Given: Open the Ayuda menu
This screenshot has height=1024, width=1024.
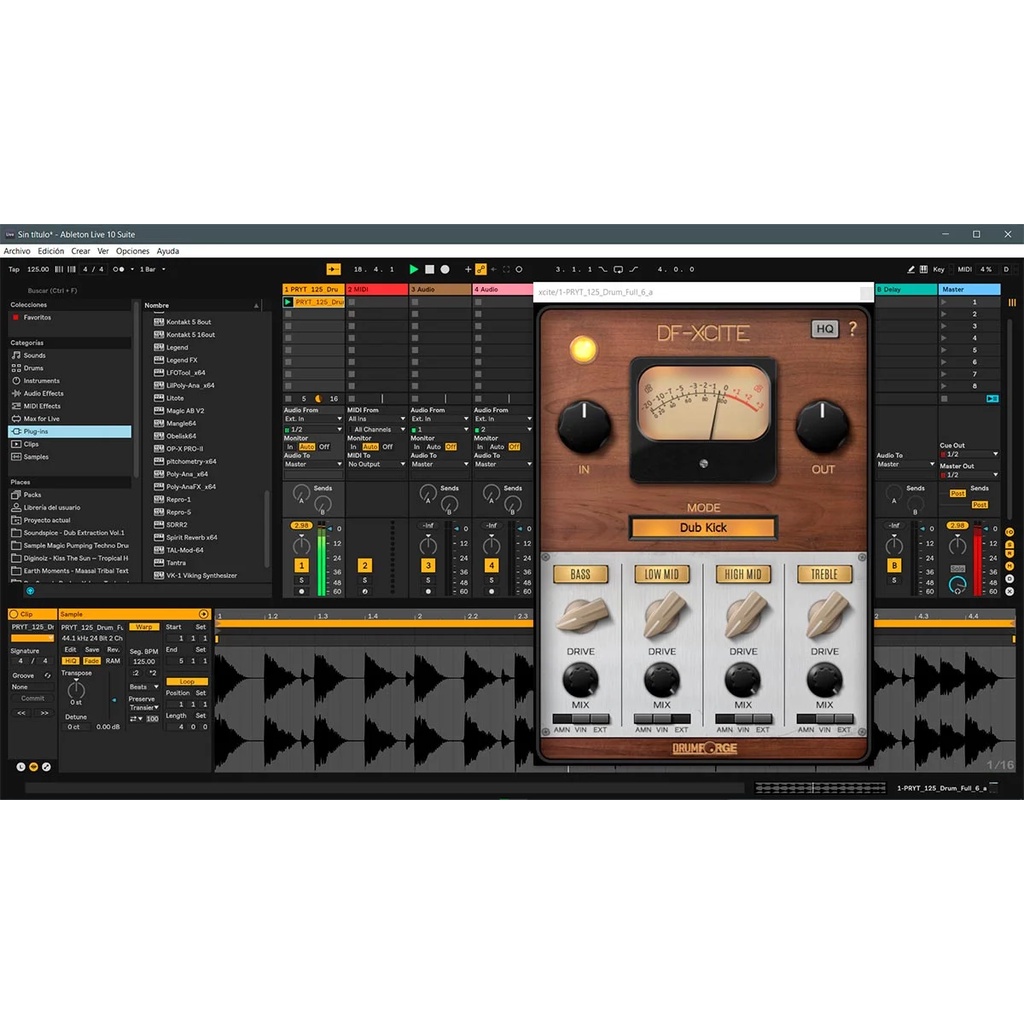Looking at the screenshot, I should [x=168, y=251].
